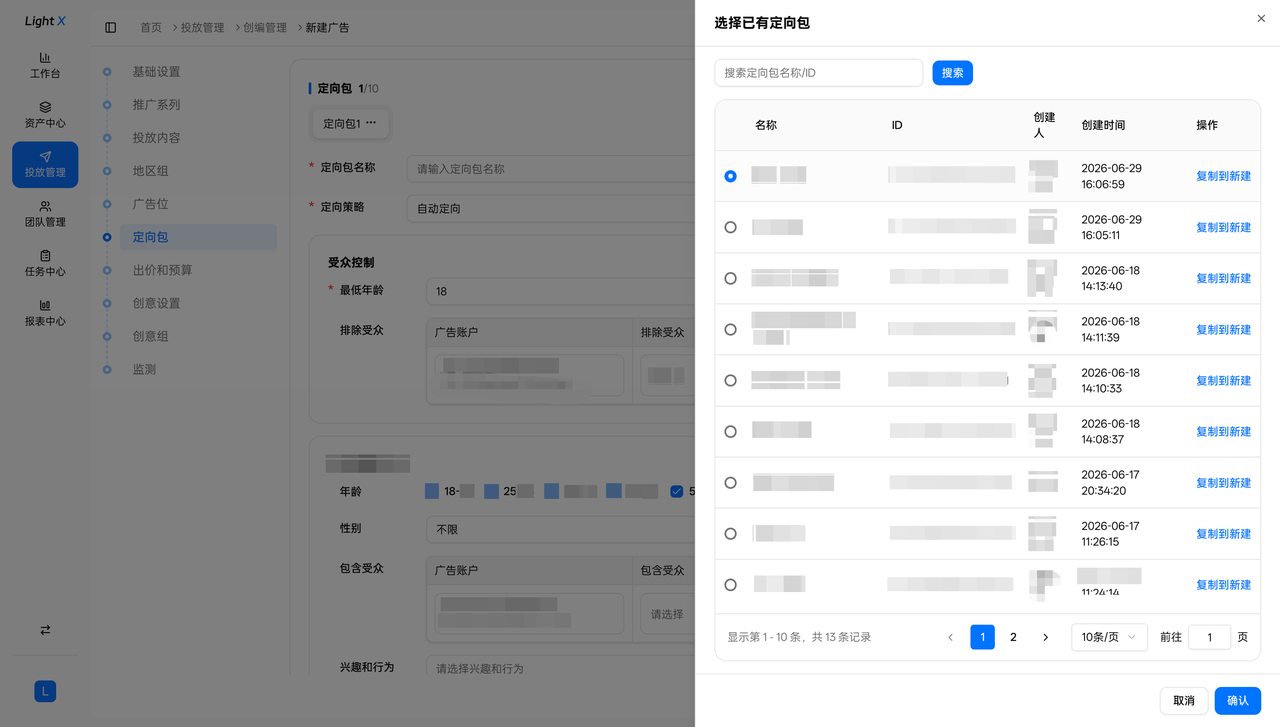Select radio for 2026-06-17 20:34:20 row
Image resolution: width=1280 pixels, height=727 pixels.
(x=730, y=482)
